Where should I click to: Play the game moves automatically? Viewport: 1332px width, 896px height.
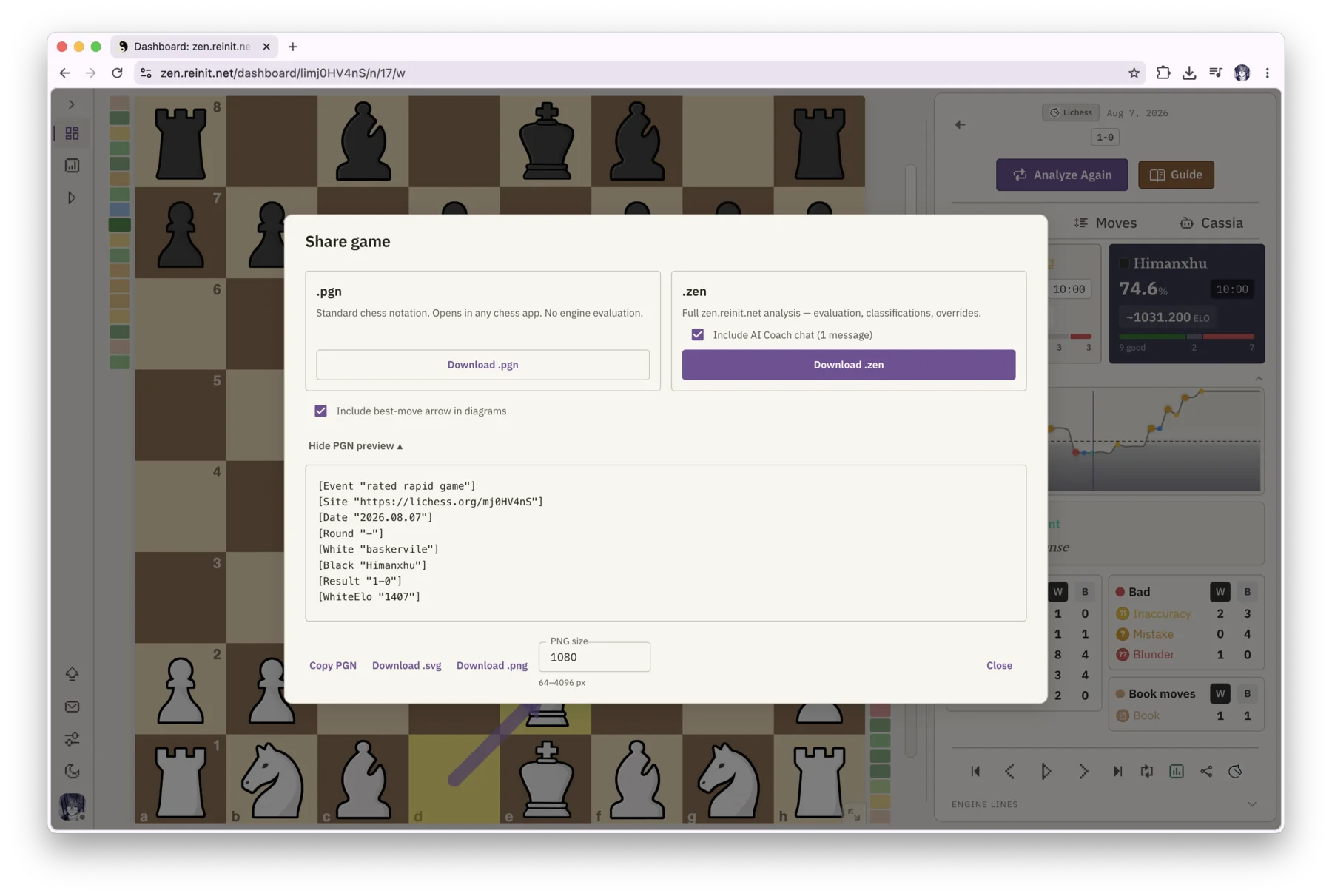(1046, 772)
